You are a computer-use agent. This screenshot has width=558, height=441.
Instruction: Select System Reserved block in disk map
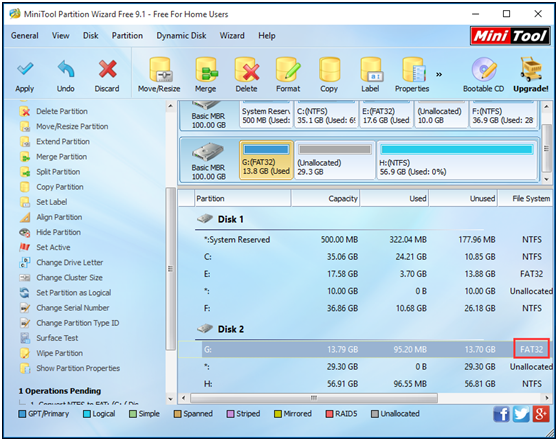click(266, 115)
